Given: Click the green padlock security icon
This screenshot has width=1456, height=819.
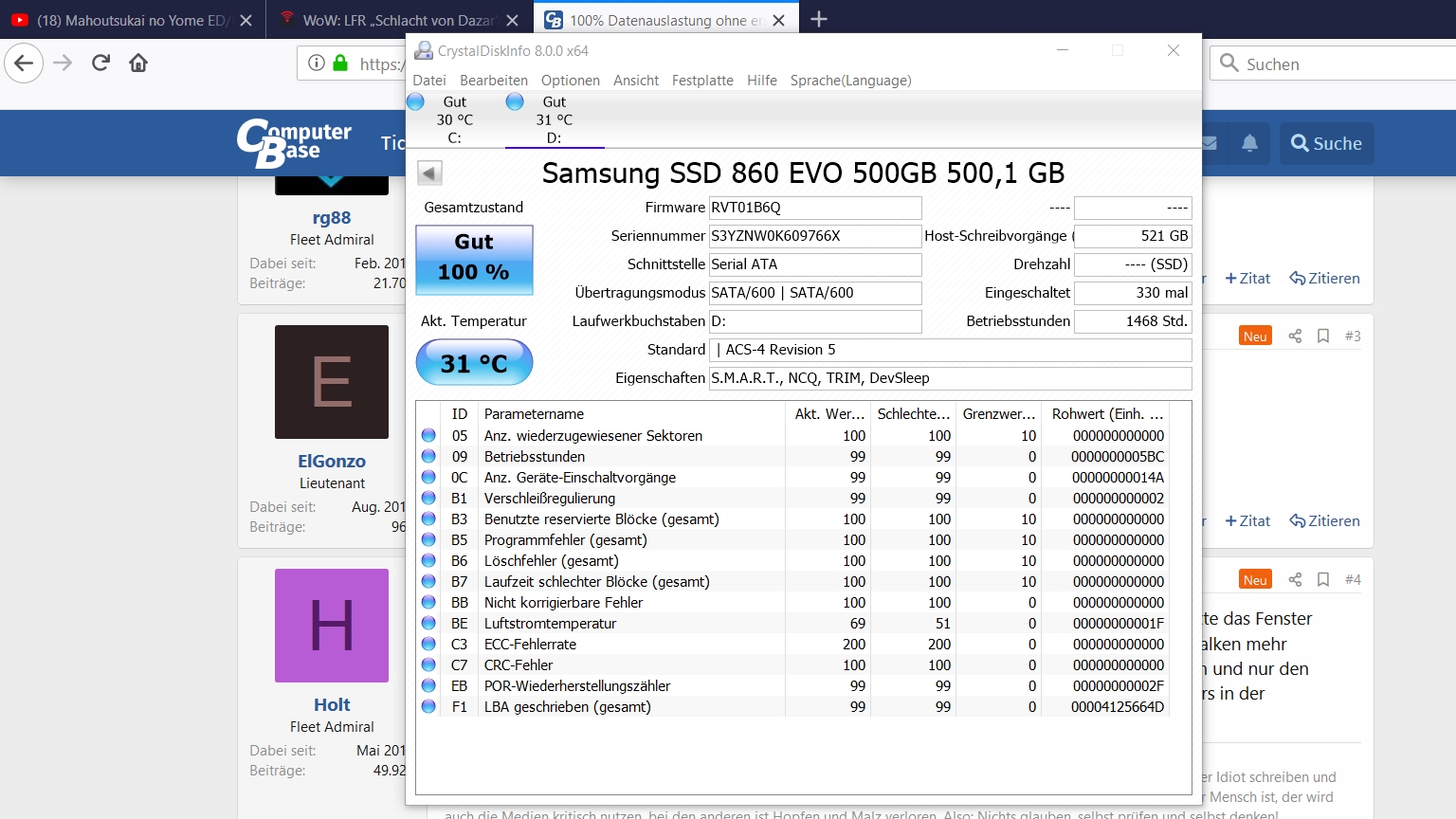Looking at the screenshot, I should coord(340,64).
